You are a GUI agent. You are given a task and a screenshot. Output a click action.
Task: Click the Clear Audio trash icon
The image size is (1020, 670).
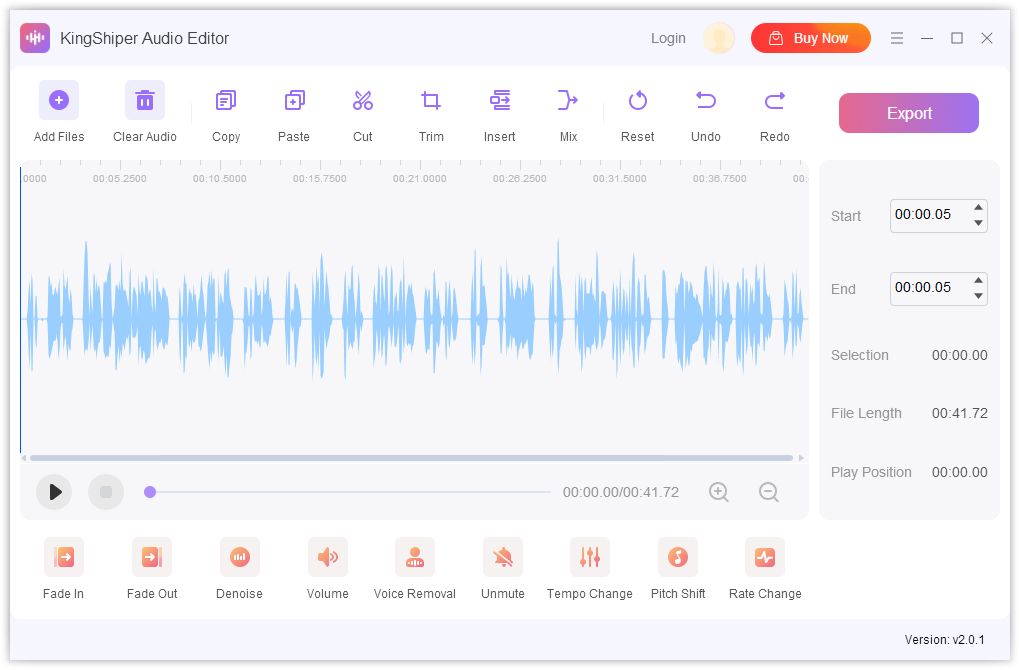(144, 100)
